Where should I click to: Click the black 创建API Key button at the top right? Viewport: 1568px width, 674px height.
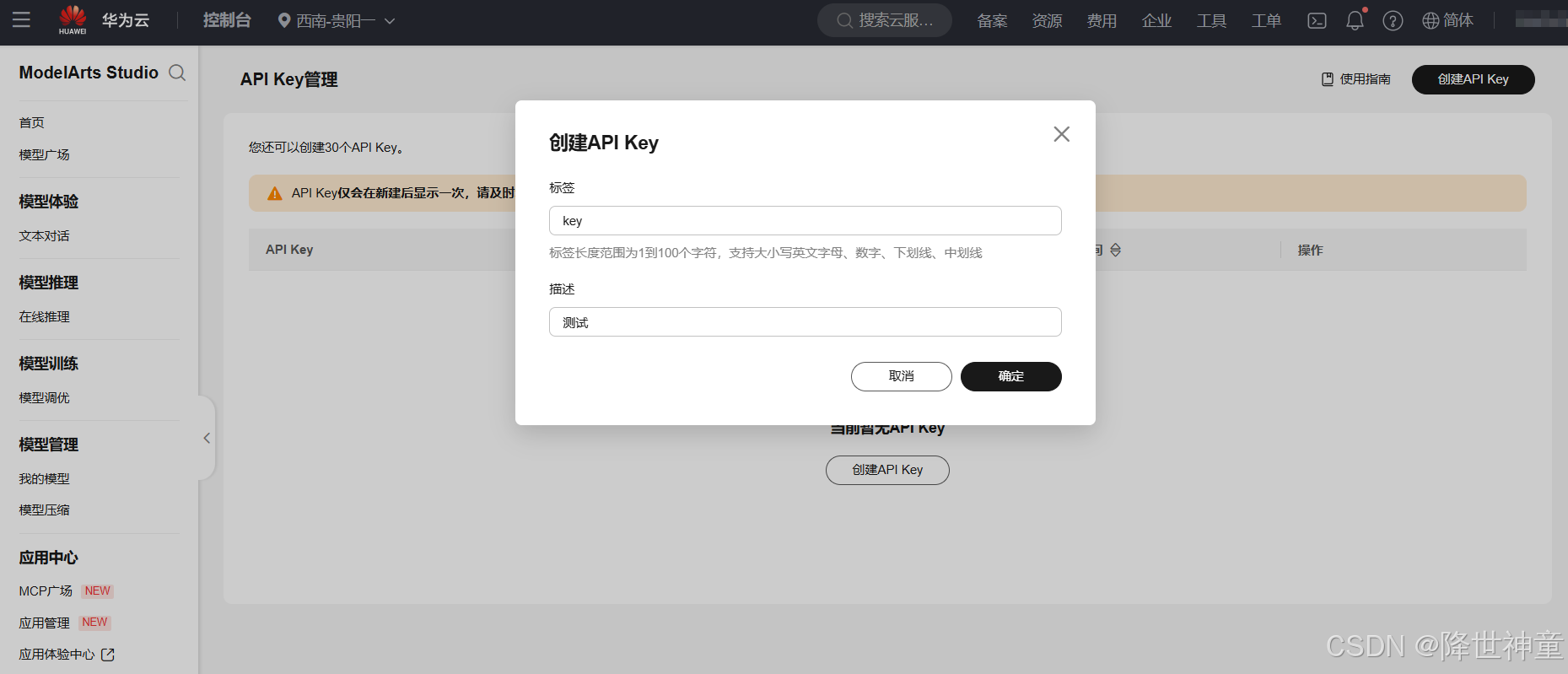pyautogui.click(x=1473, y=79)
